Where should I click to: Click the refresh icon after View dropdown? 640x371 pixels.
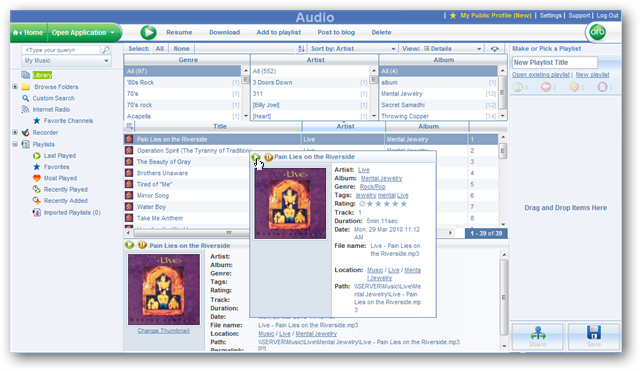(x=494, y=49)
